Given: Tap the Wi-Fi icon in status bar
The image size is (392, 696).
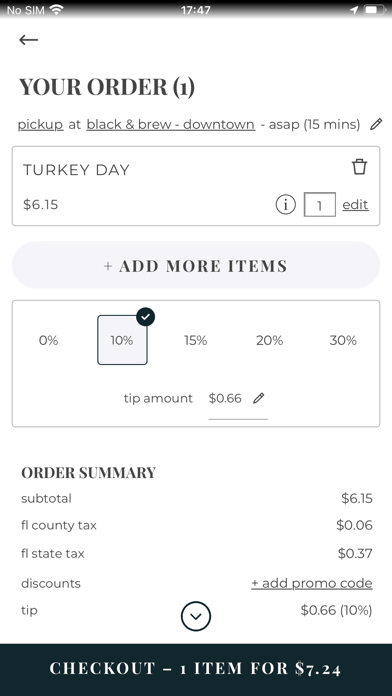Looking at the screenshot, I should 56,10.
